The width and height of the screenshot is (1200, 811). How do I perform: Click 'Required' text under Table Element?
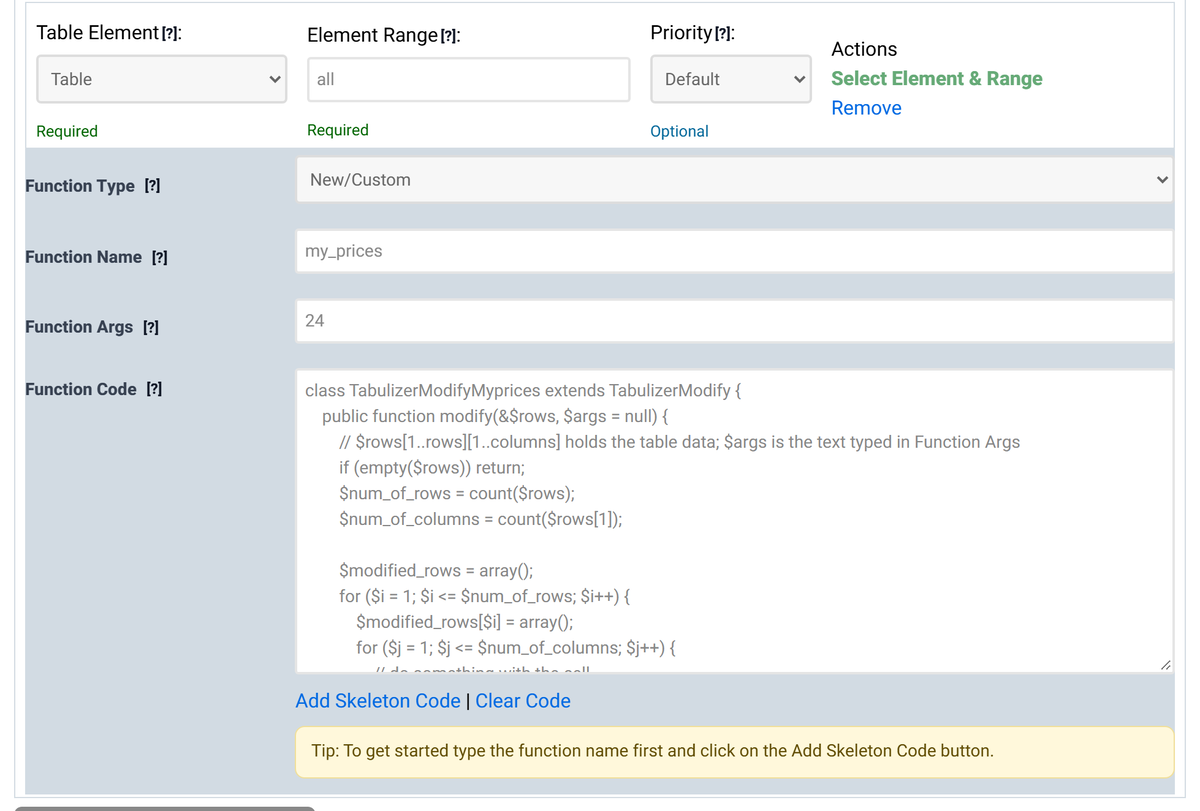tap(67, 131)
